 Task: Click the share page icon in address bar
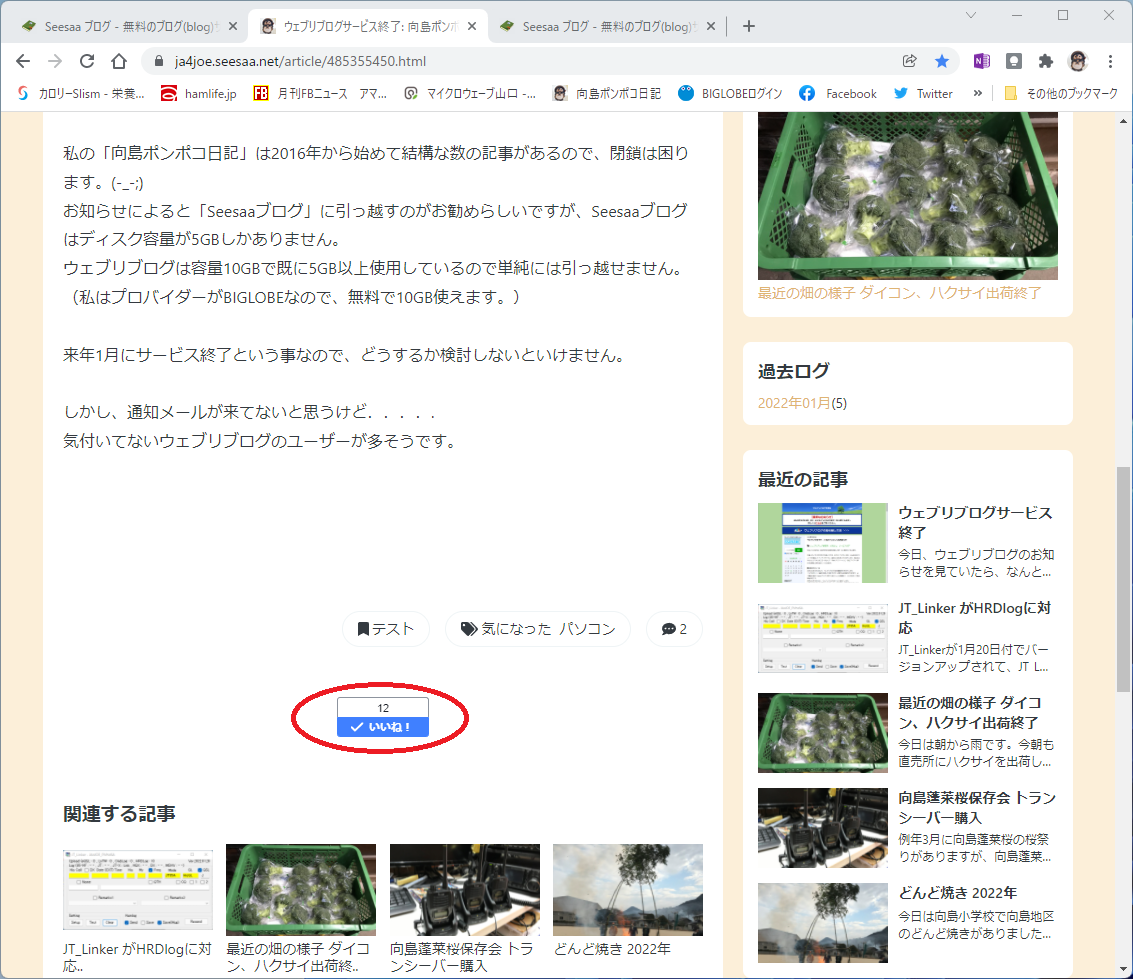[x=910, y=61]
